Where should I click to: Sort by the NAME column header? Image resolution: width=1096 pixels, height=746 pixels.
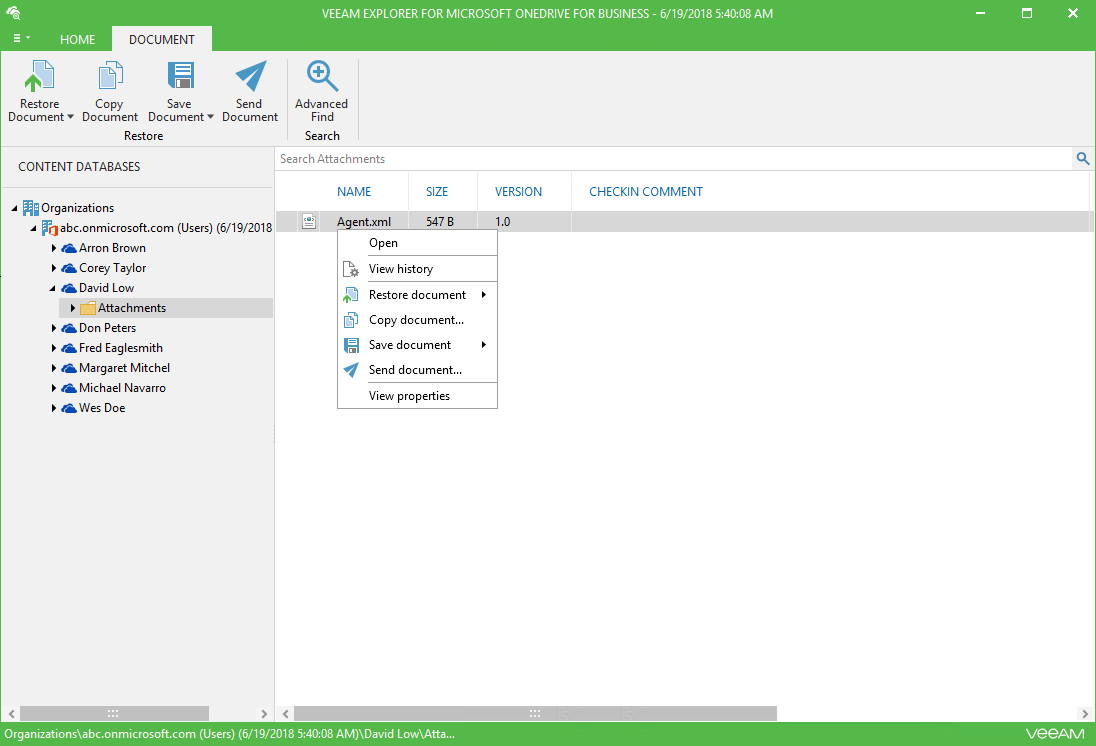[354, 192]
